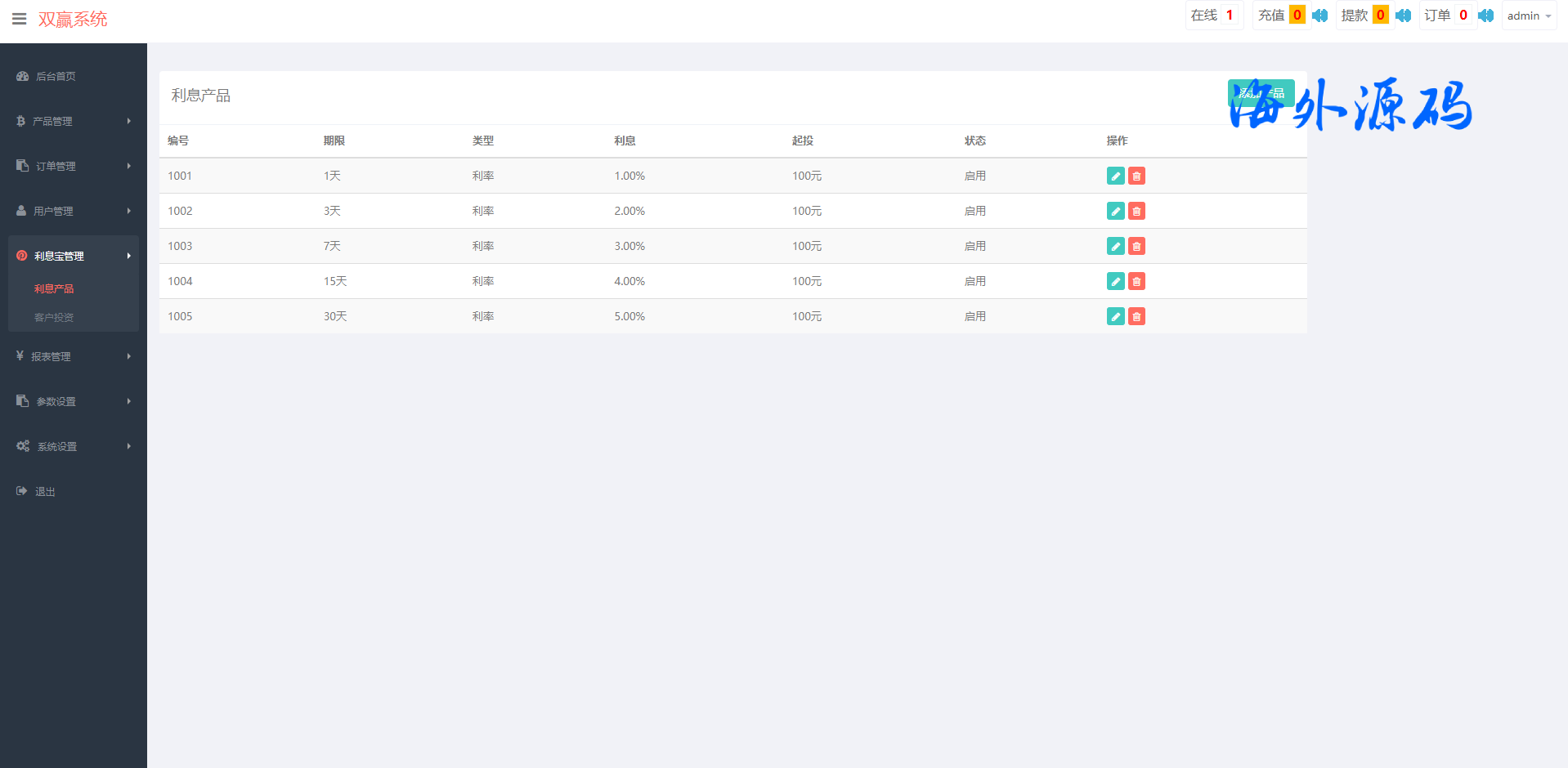Expand the 产品管理 sidebar menu
Screen dimensions: 1568x768
[73, 121]
